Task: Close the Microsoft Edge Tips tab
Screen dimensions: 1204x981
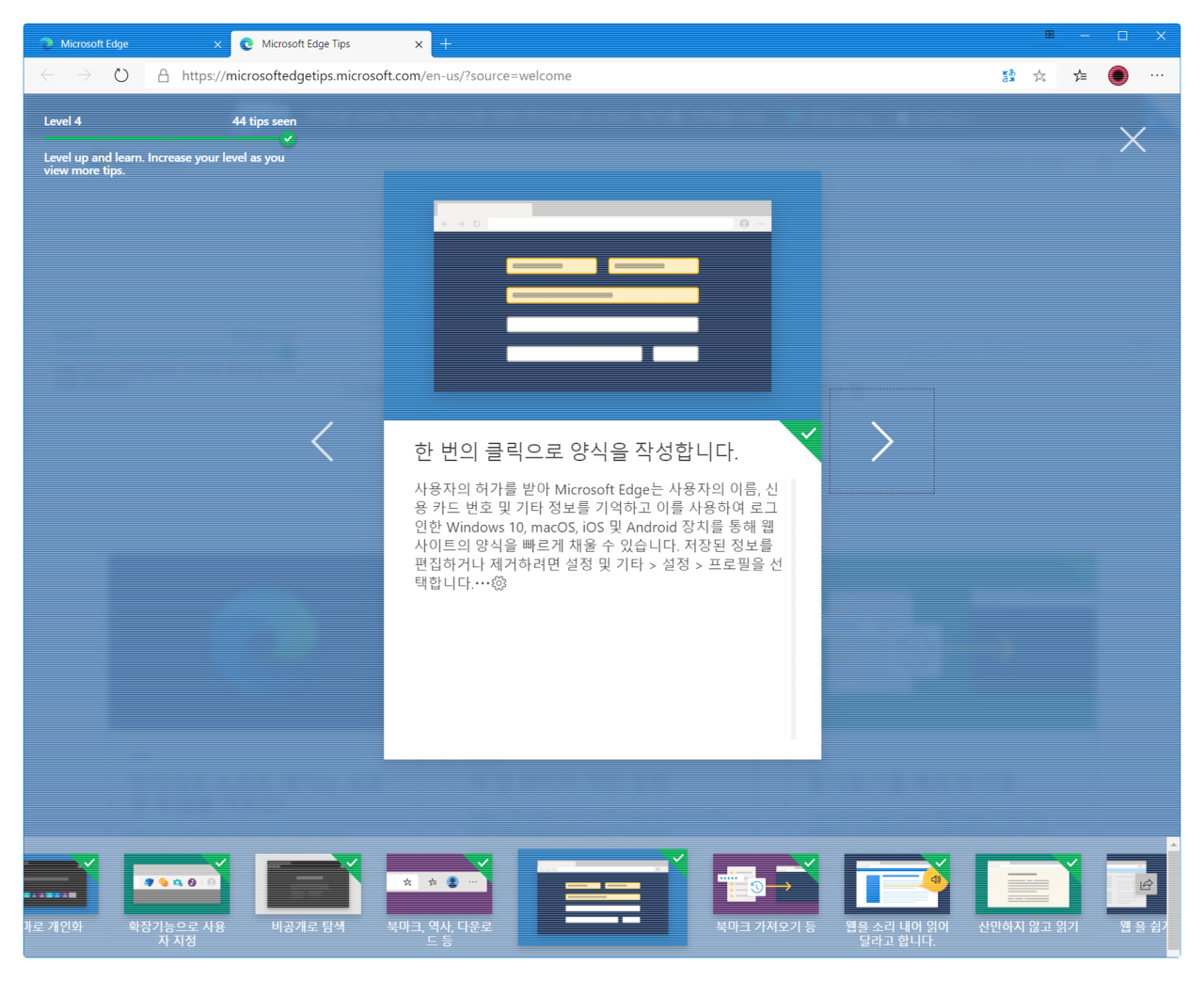Action: (x=419, y=44)
